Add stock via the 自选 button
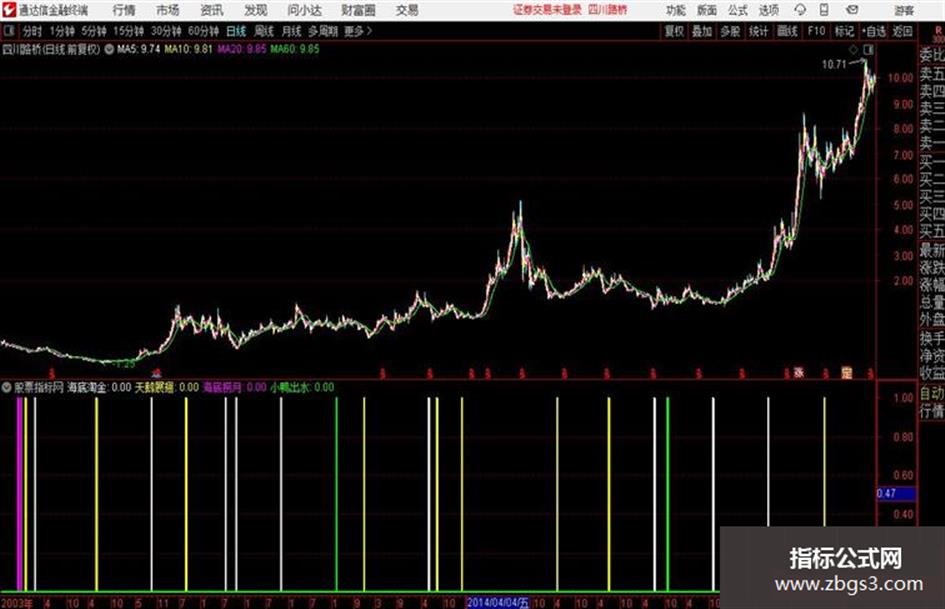Viewport: 945px width, 609px height. tap(874, 31)
